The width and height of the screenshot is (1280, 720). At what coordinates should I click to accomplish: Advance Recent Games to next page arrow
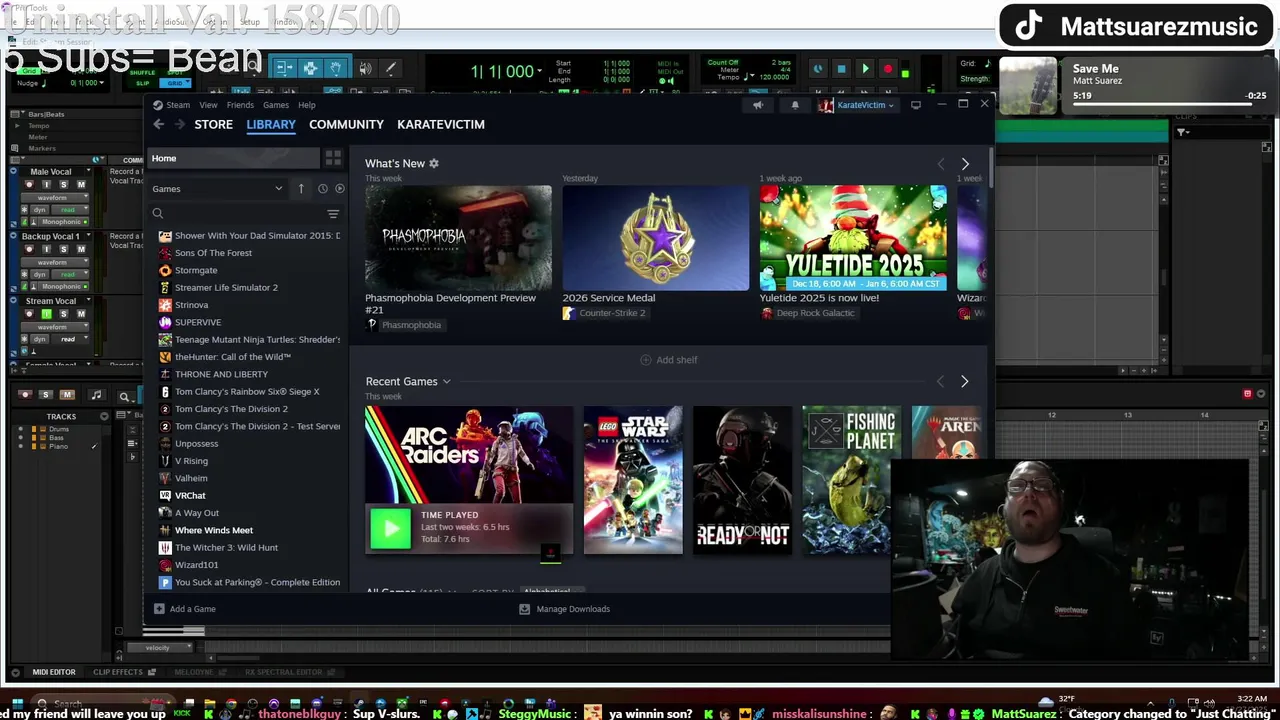[964, 382]
